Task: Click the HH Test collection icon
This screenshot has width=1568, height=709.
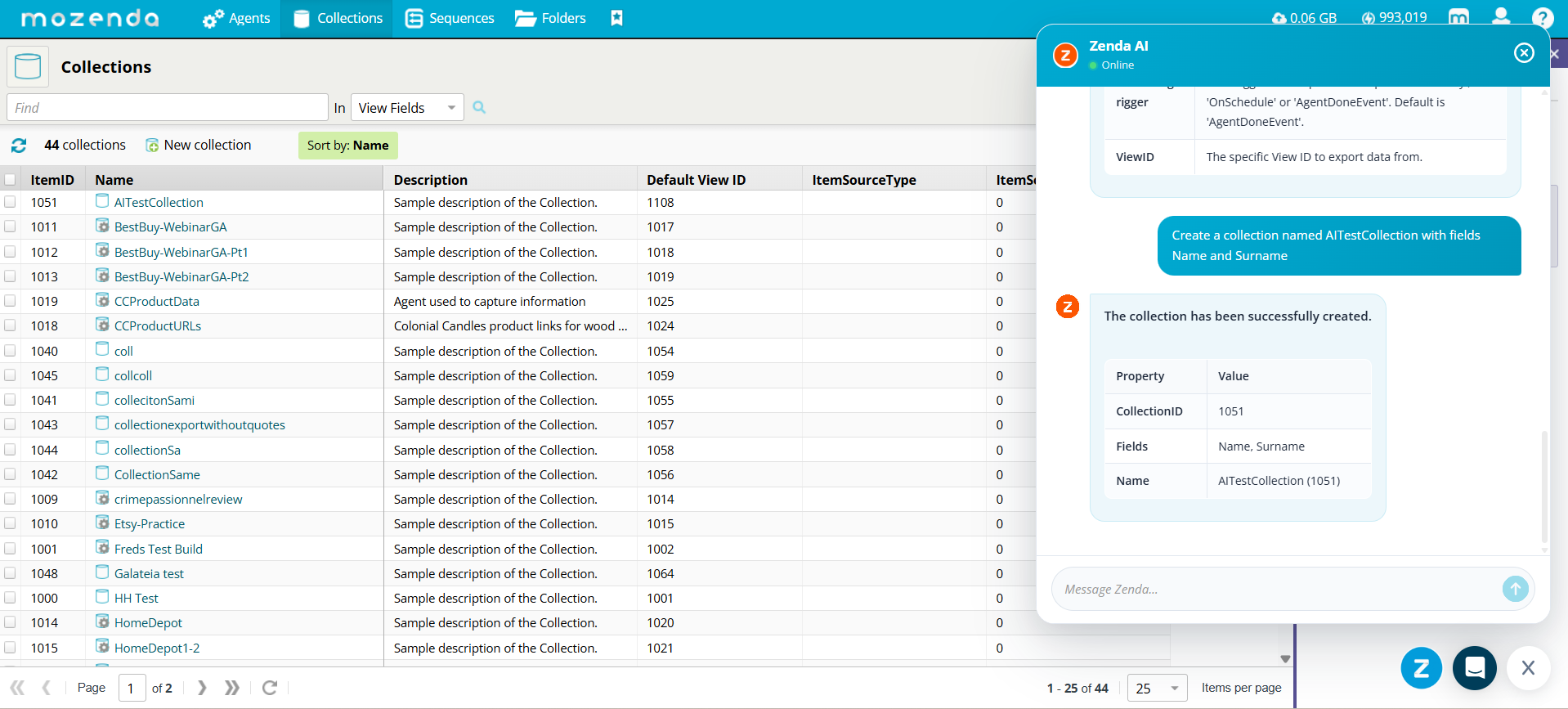Action: click(x=102, y=597)
